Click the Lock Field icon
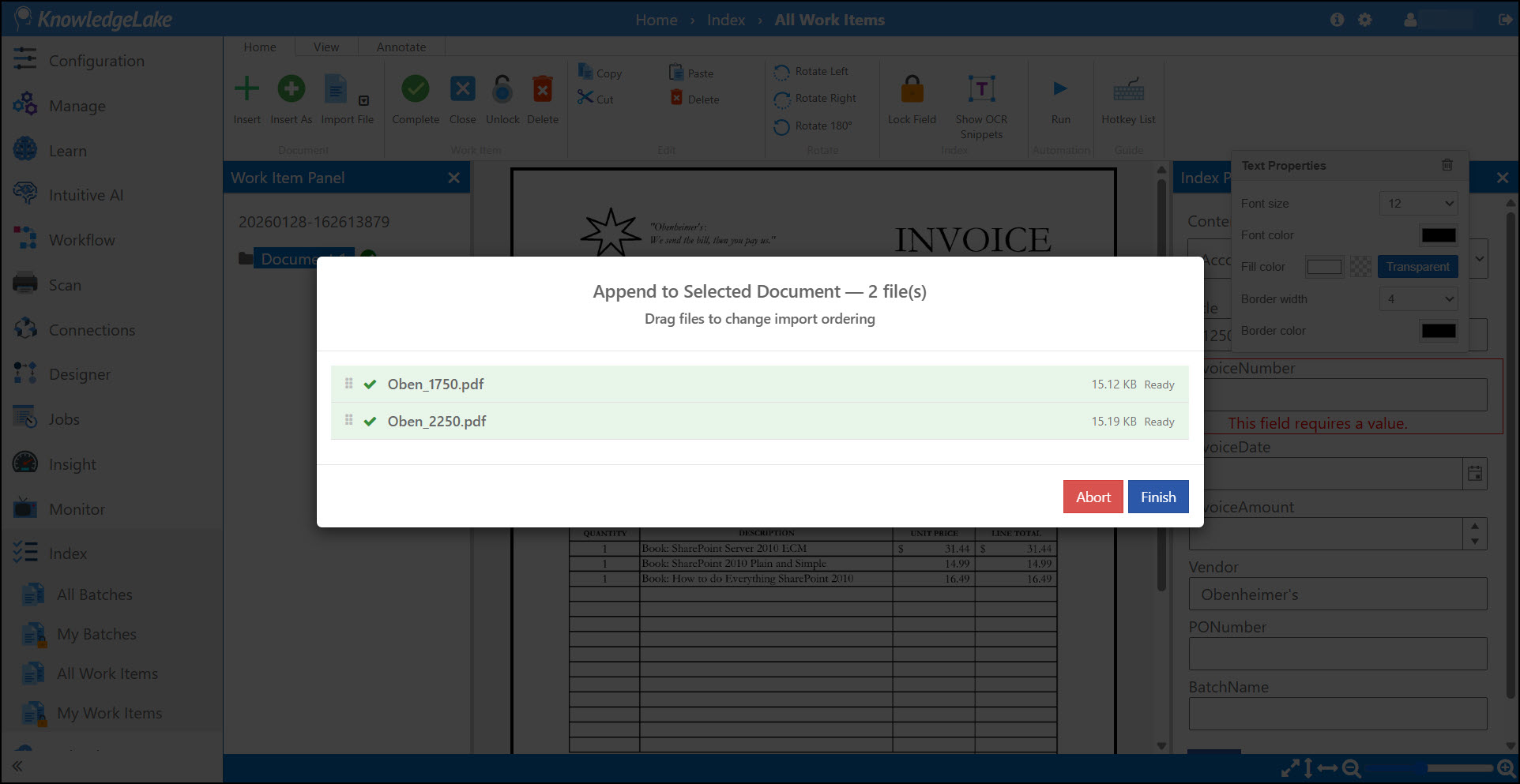 (x=912, y=89)
